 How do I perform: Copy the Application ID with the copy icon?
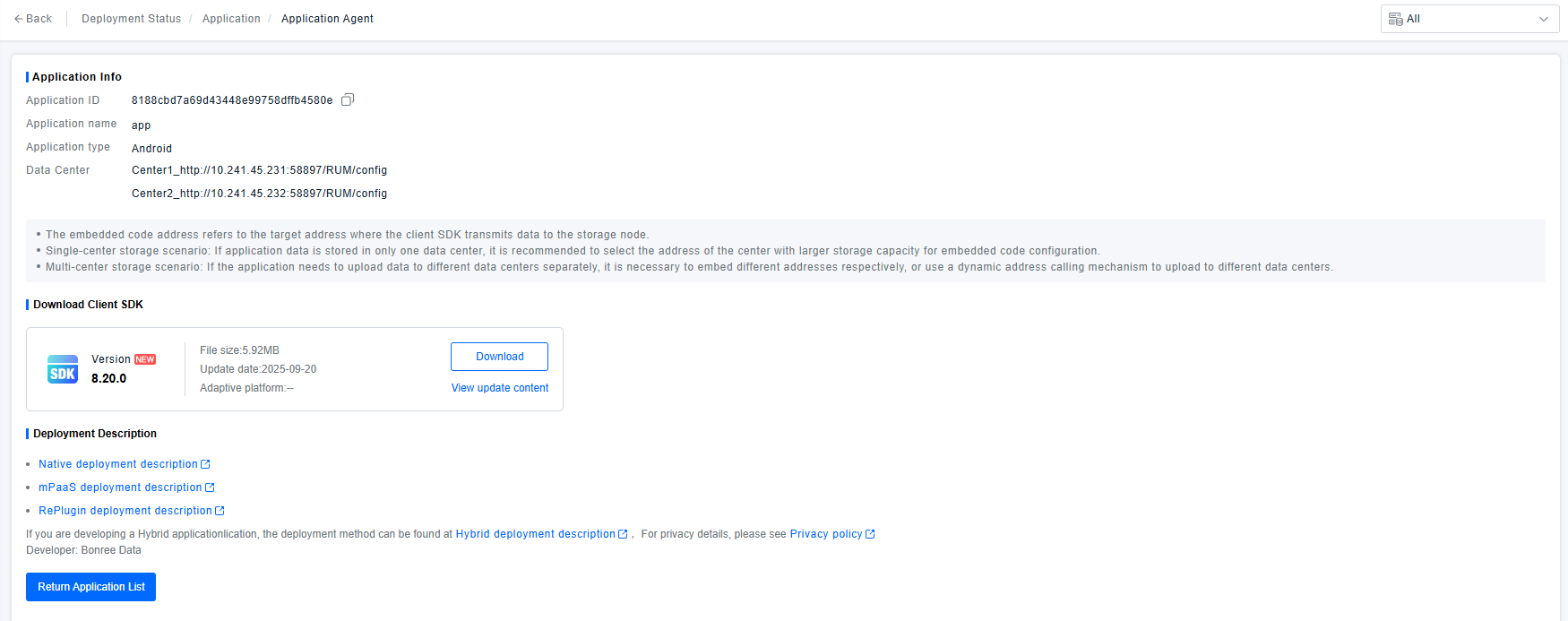[x=348, y=99]
